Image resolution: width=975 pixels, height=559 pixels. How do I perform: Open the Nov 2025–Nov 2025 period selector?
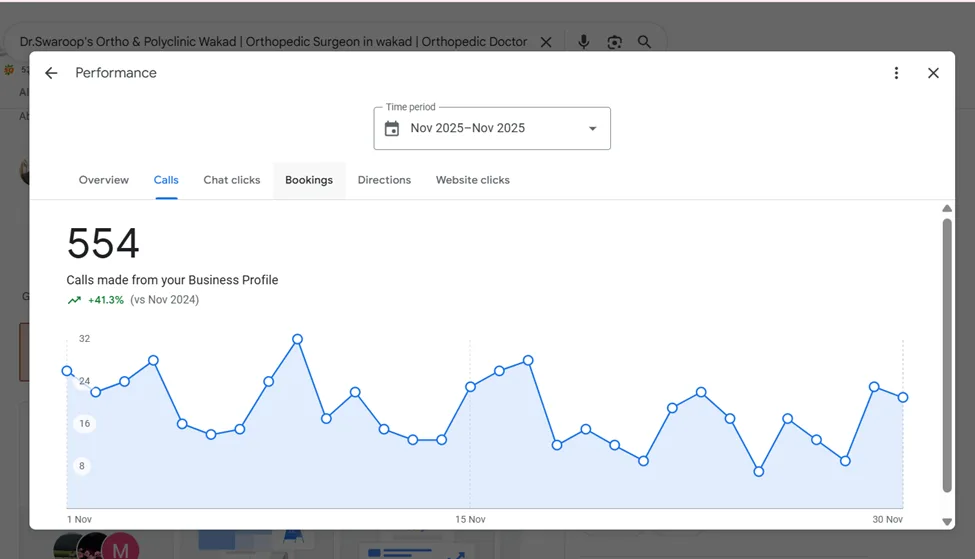click(x=492, y=129)
